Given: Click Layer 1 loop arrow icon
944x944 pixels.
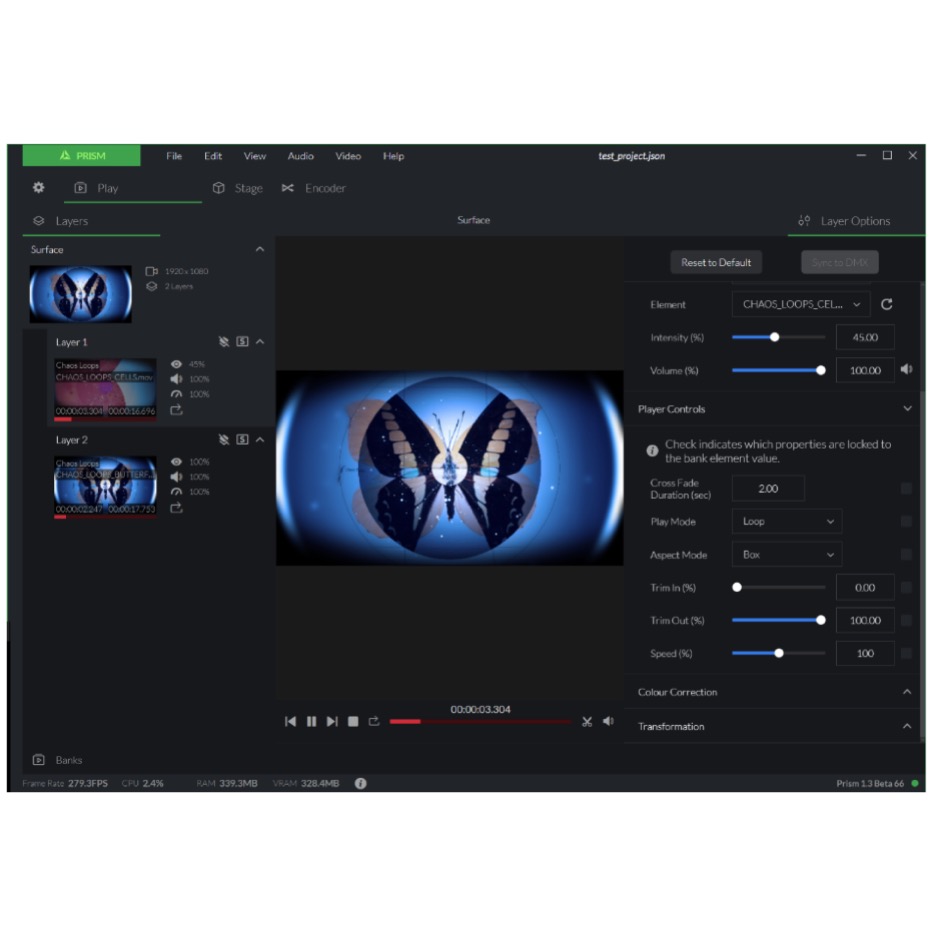Looking at the screenshot, I should (176, 411).
